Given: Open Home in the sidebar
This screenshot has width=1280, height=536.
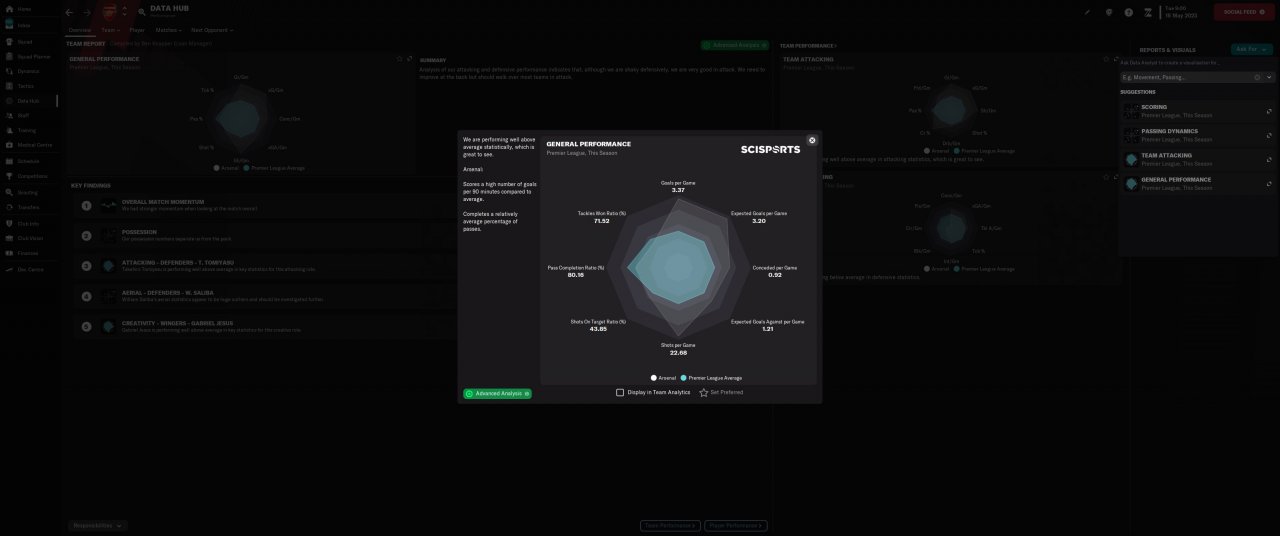Looking at the screenshot, I should [x=28, y=9].
